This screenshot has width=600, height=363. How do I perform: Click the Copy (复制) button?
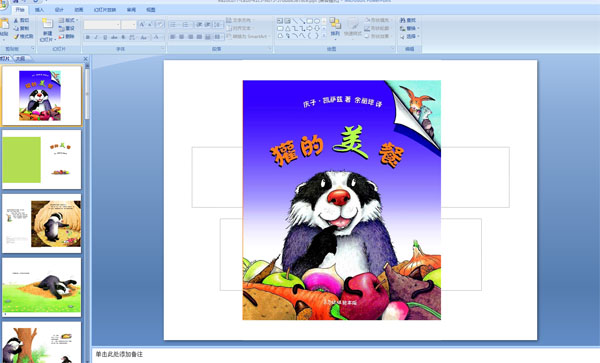(21, 29)
